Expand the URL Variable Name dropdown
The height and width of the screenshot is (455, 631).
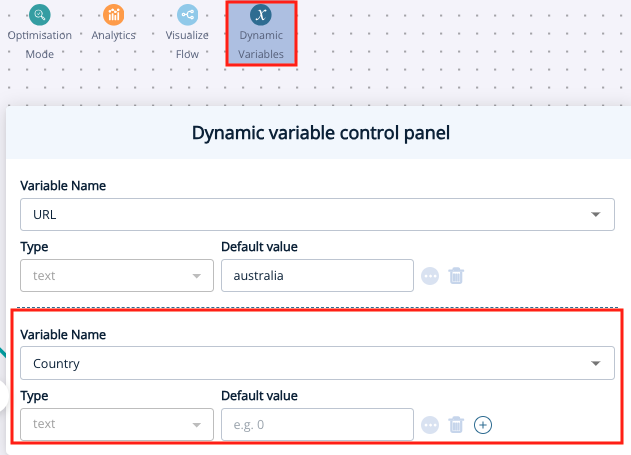(x=317, y=214)
